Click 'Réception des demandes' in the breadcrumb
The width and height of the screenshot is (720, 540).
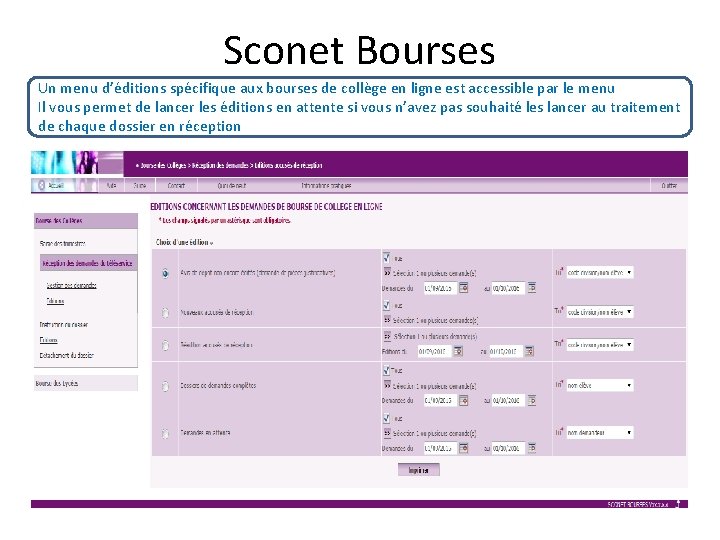point(220,165)
